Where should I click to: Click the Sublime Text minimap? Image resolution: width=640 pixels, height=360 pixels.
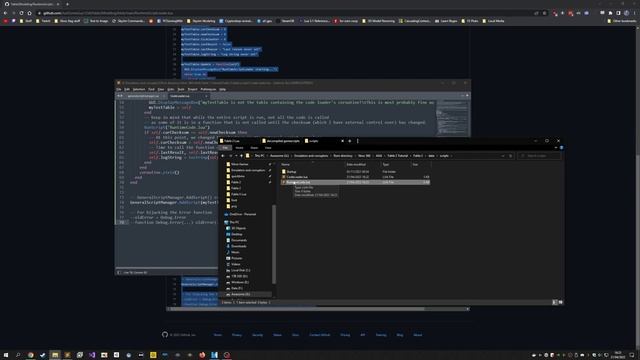(x=452, y=118)
